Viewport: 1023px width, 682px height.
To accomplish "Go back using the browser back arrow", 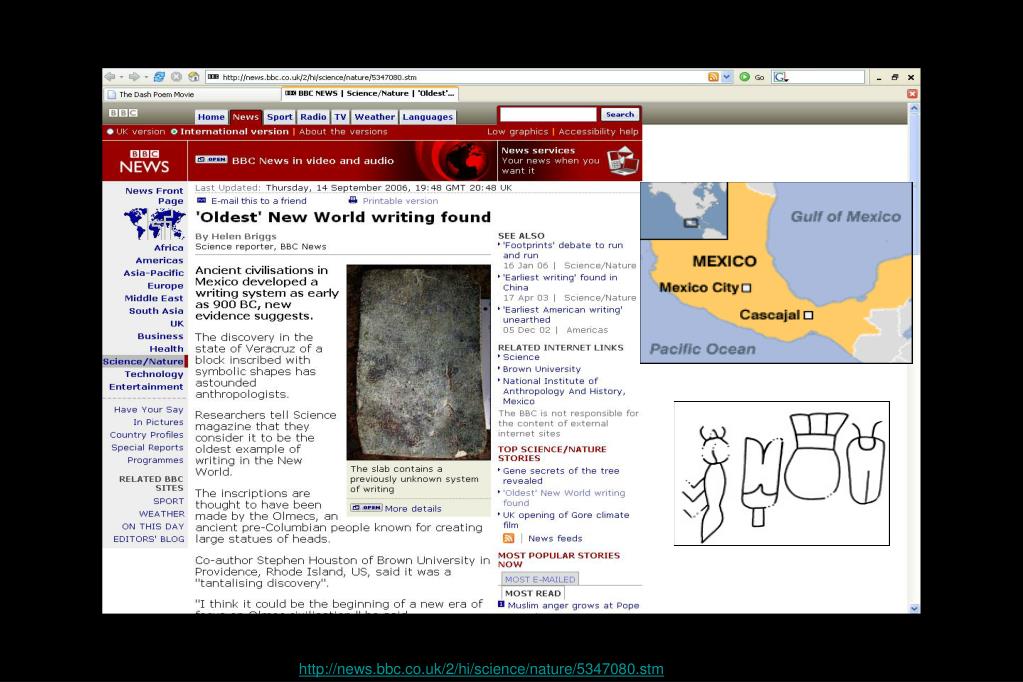I will 110,77.
